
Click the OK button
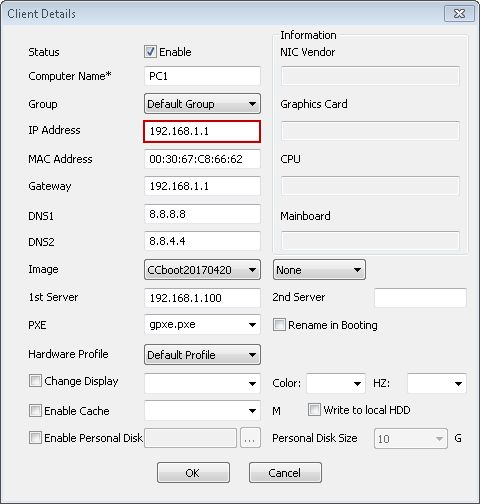tap(193, 473)
